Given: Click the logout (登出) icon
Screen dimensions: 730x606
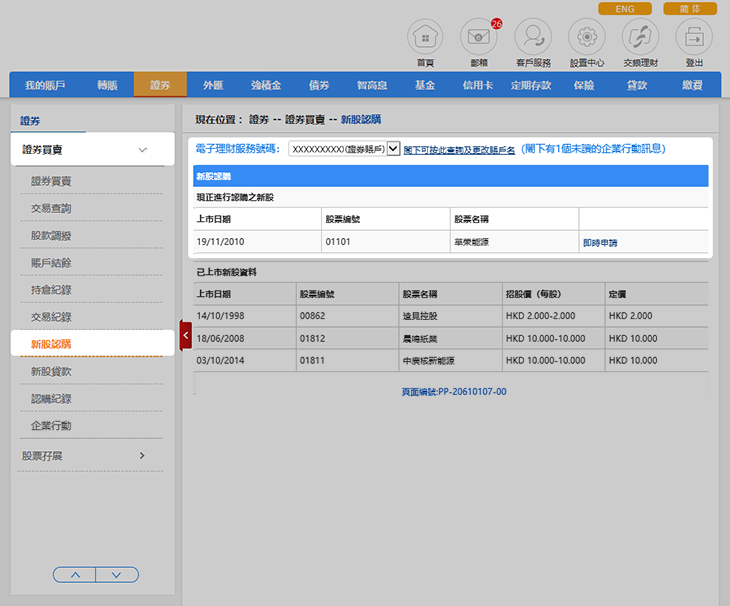Looking at the screenshot, I should (x=694, y=38).
